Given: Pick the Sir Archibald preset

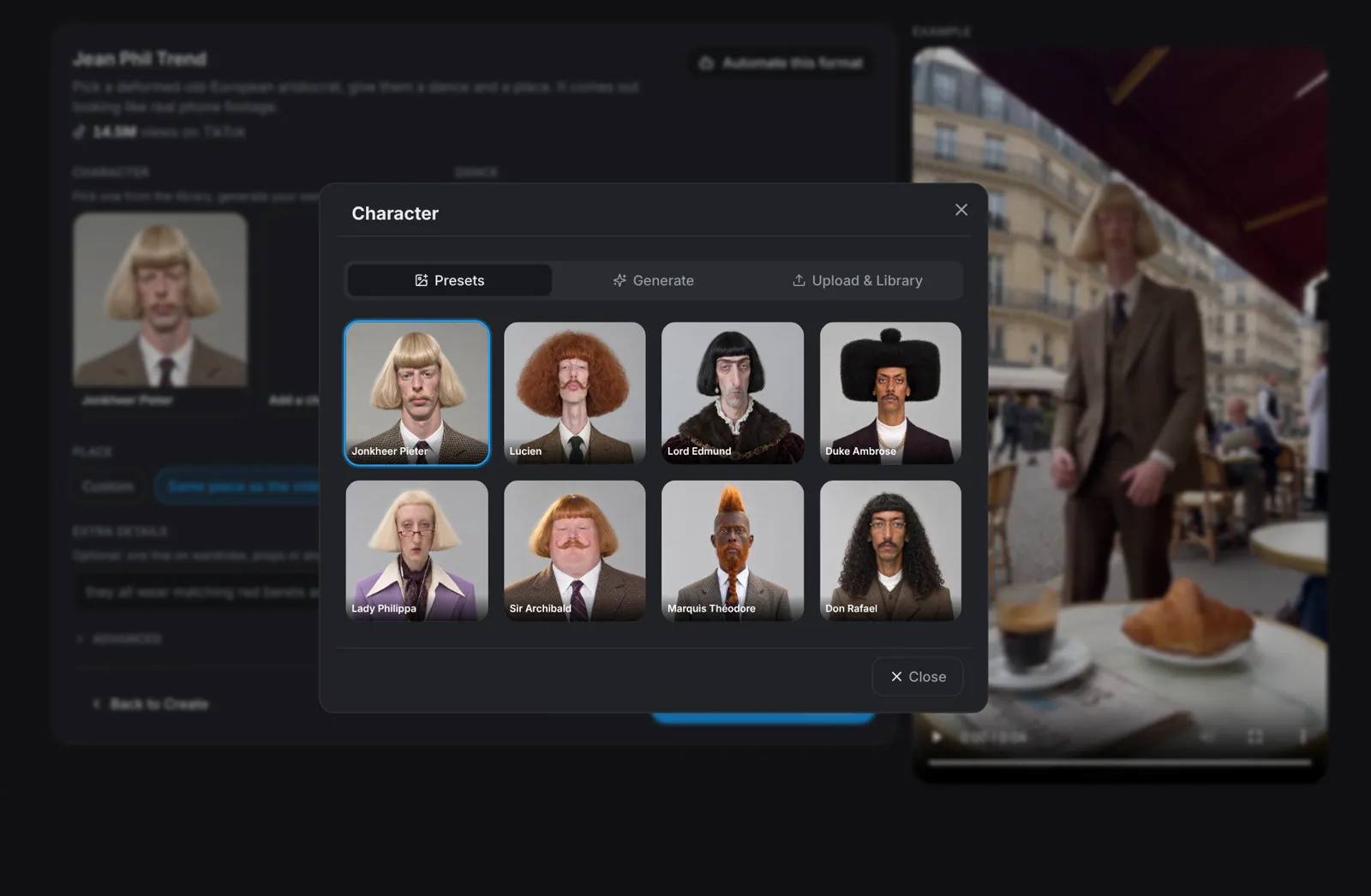Looking at the screenshot, I should (x=575, y=551).
